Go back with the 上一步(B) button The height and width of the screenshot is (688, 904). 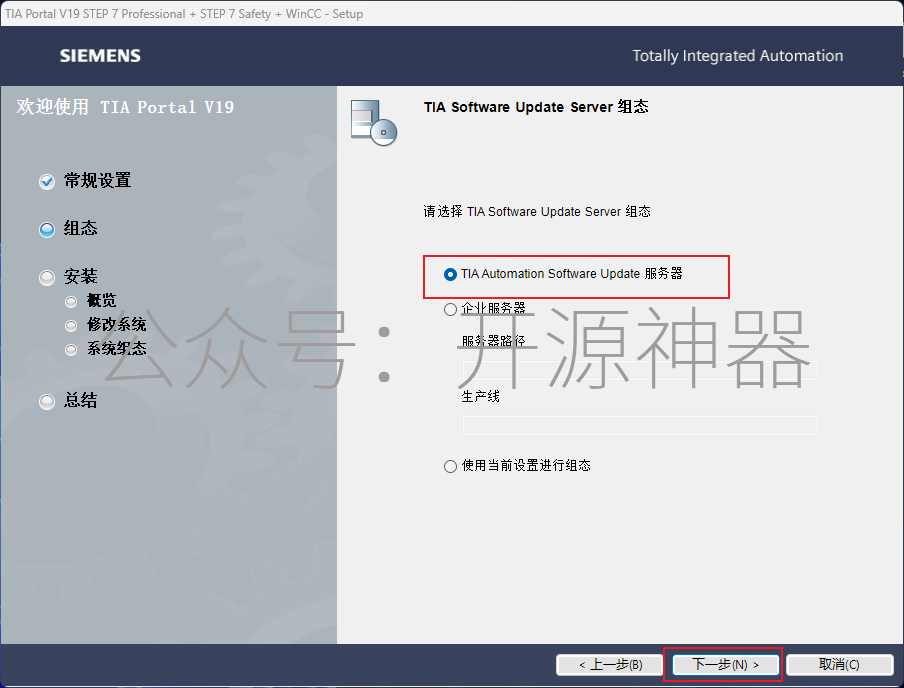coord(610,665)
